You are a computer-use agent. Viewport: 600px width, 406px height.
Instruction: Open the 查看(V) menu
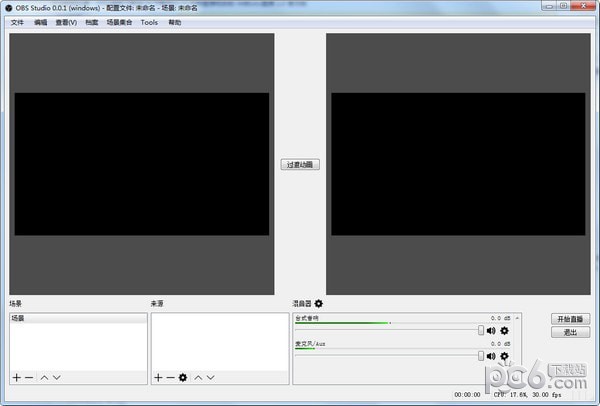click(x=66, y=23)
